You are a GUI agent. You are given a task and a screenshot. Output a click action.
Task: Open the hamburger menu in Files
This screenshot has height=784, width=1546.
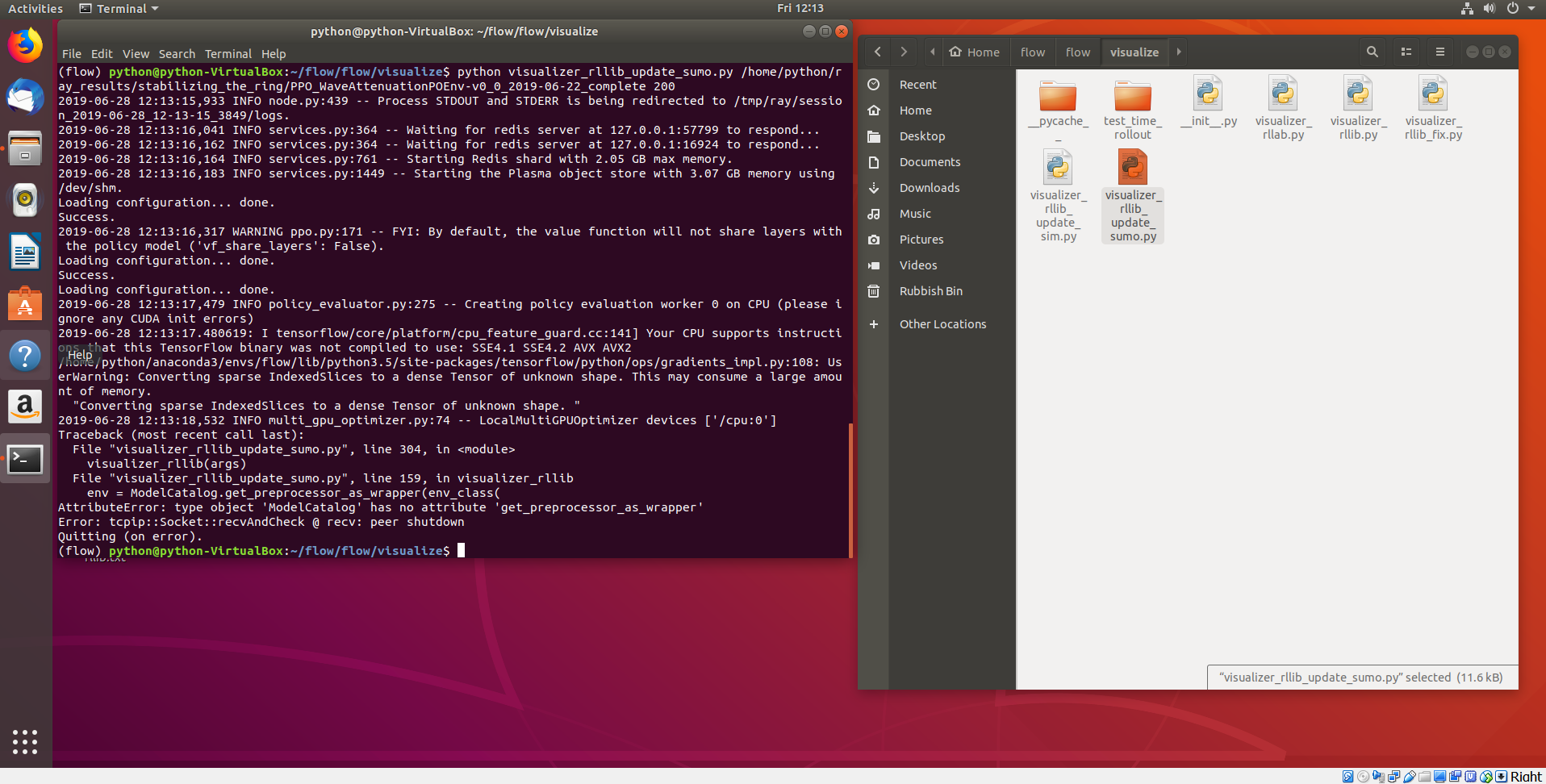[1439, 51]
